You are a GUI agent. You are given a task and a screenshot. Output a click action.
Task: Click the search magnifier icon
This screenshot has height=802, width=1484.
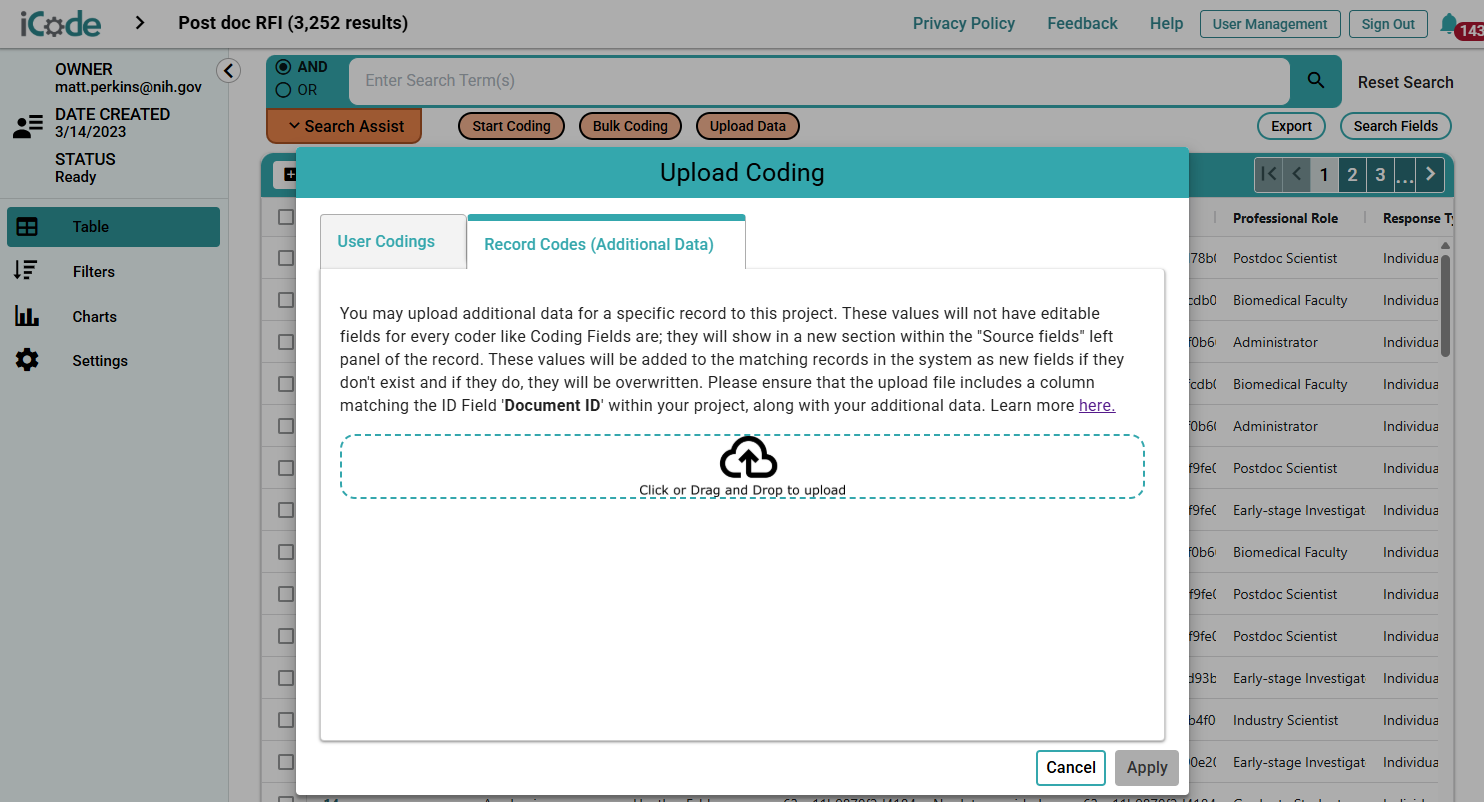point(1316,81)
